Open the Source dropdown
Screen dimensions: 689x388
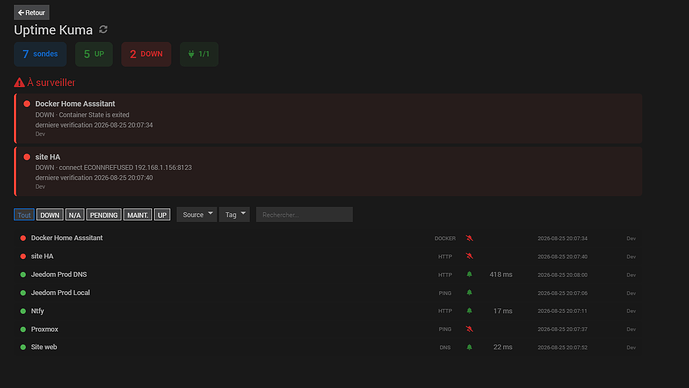197,214
